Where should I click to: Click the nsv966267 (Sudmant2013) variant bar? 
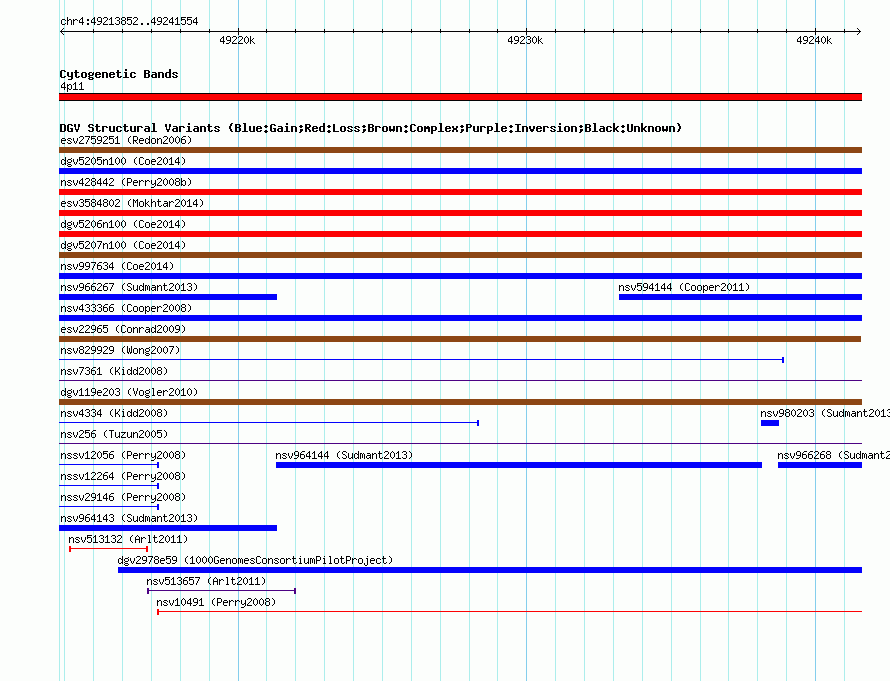(168, 297)
